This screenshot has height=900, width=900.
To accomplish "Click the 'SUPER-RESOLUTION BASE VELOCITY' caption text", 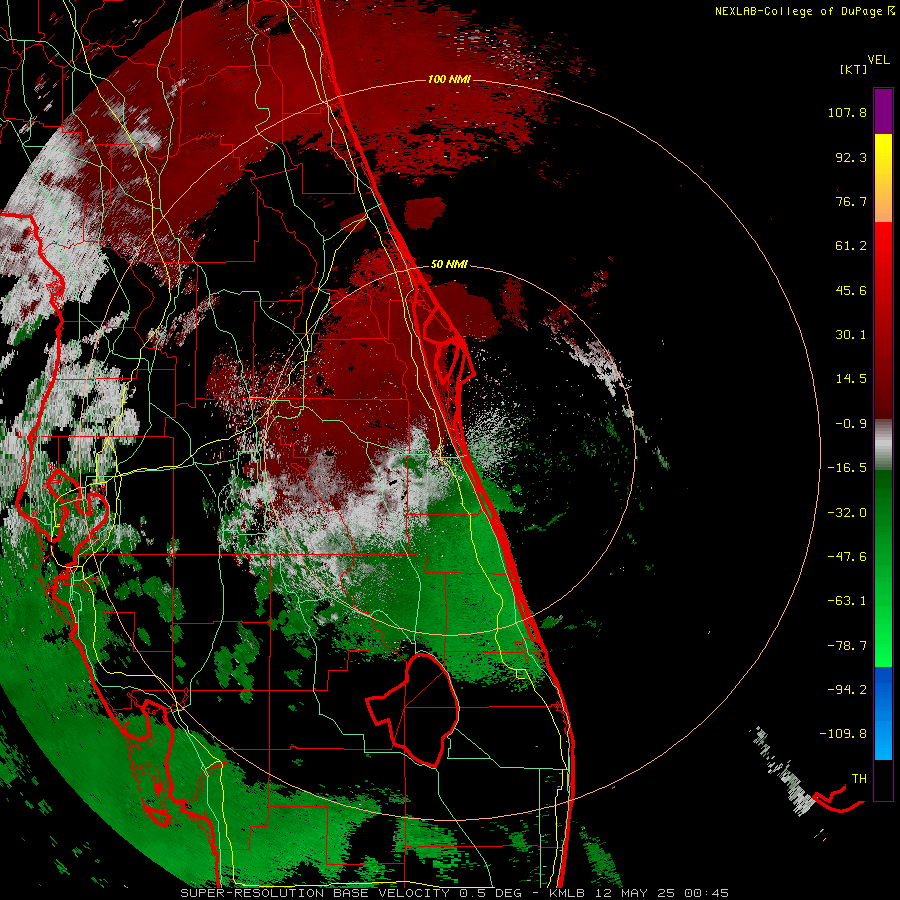I will (x=315, y=893).
